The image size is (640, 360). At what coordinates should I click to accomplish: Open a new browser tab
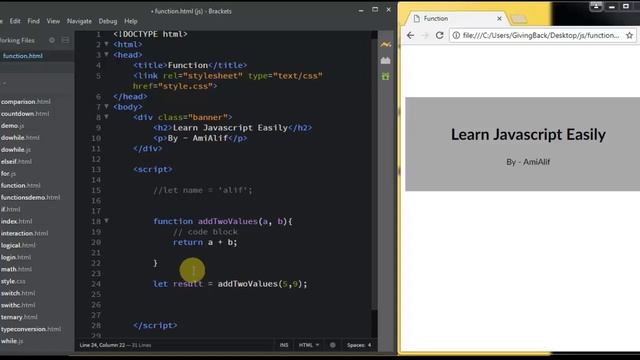click(519, 19)
